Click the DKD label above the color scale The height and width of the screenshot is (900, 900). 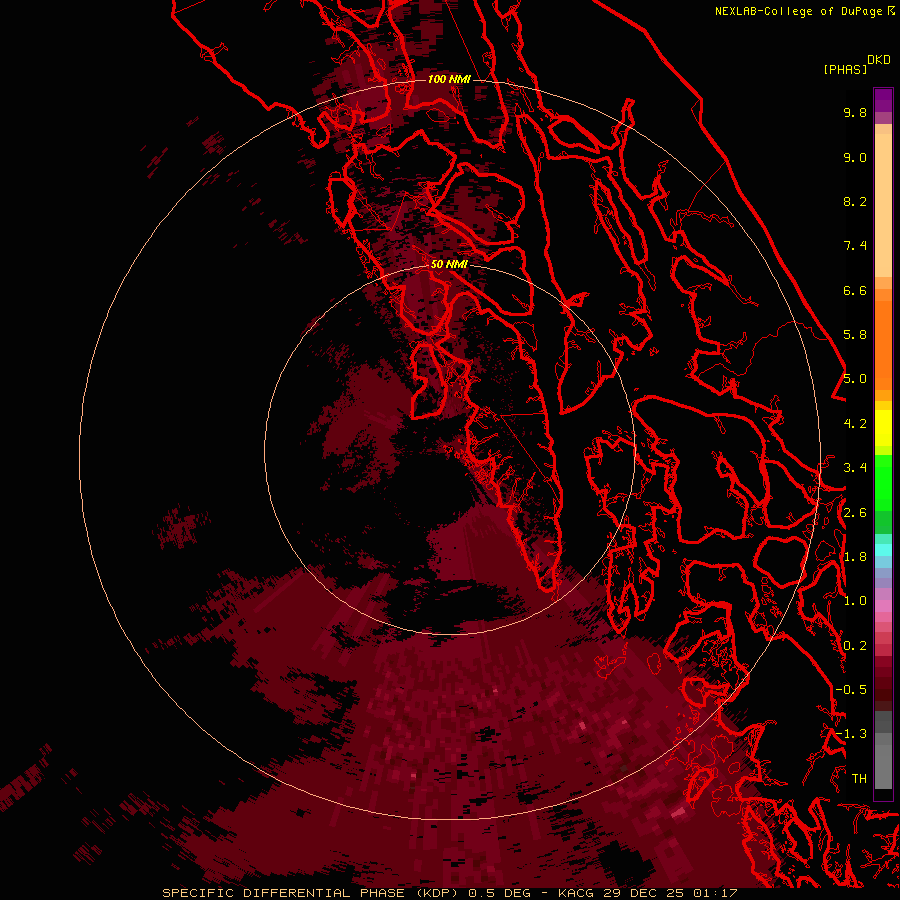(879, 60)
